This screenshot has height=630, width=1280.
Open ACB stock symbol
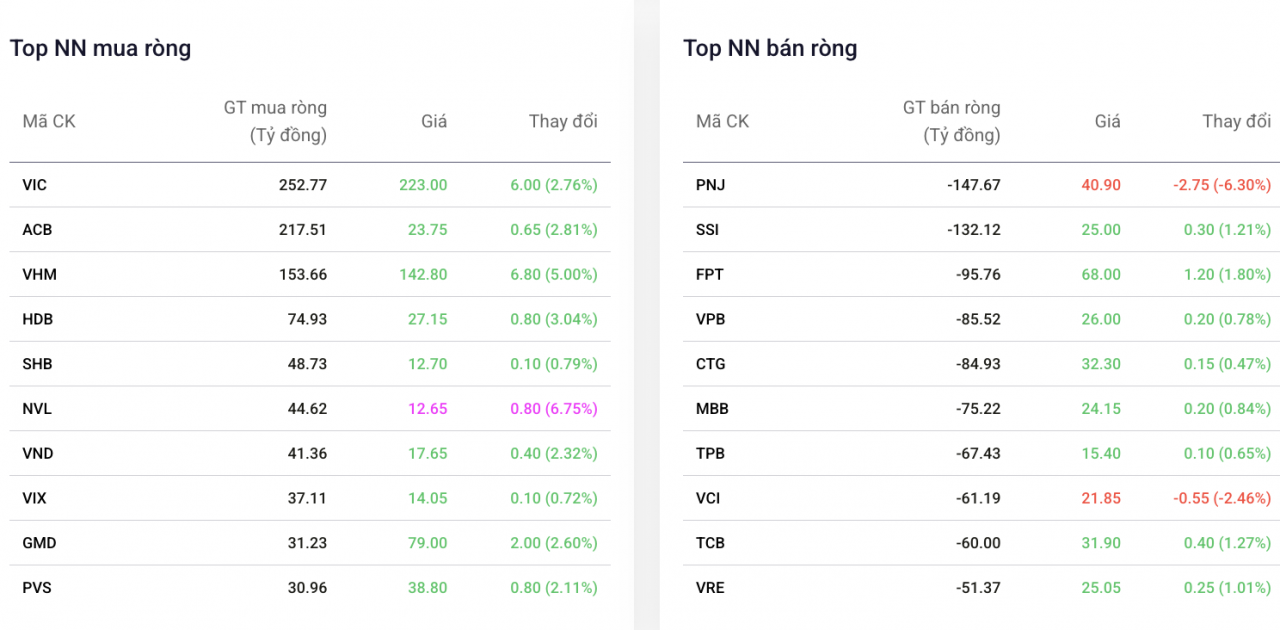pyautogui.click(x=37, y=230)
